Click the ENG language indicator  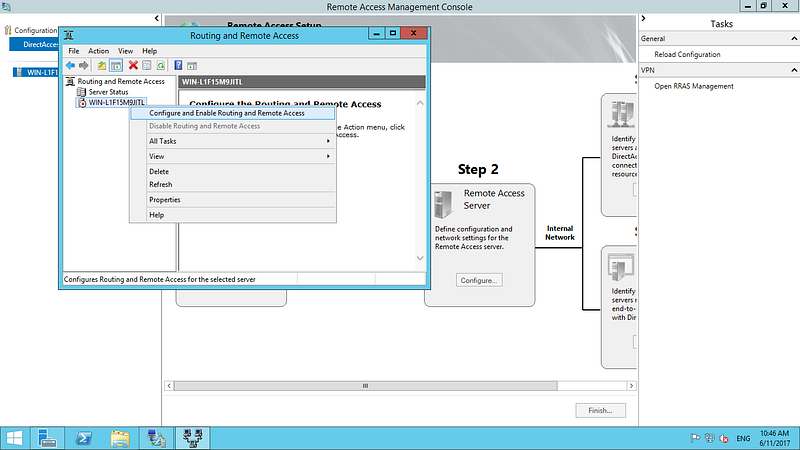click(743, 438)
